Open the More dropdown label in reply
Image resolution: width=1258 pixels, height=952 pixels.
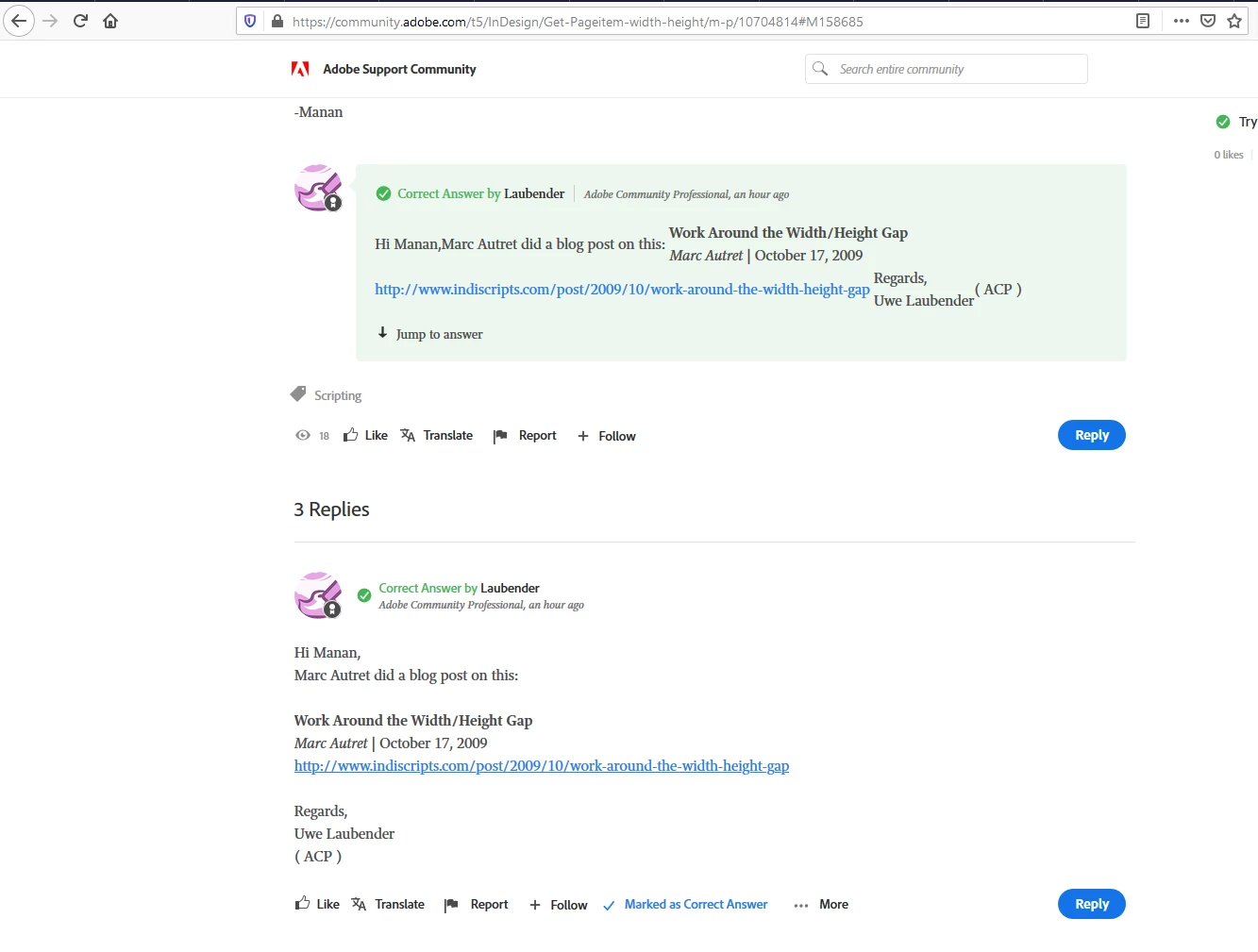click(x=834, y=904)
